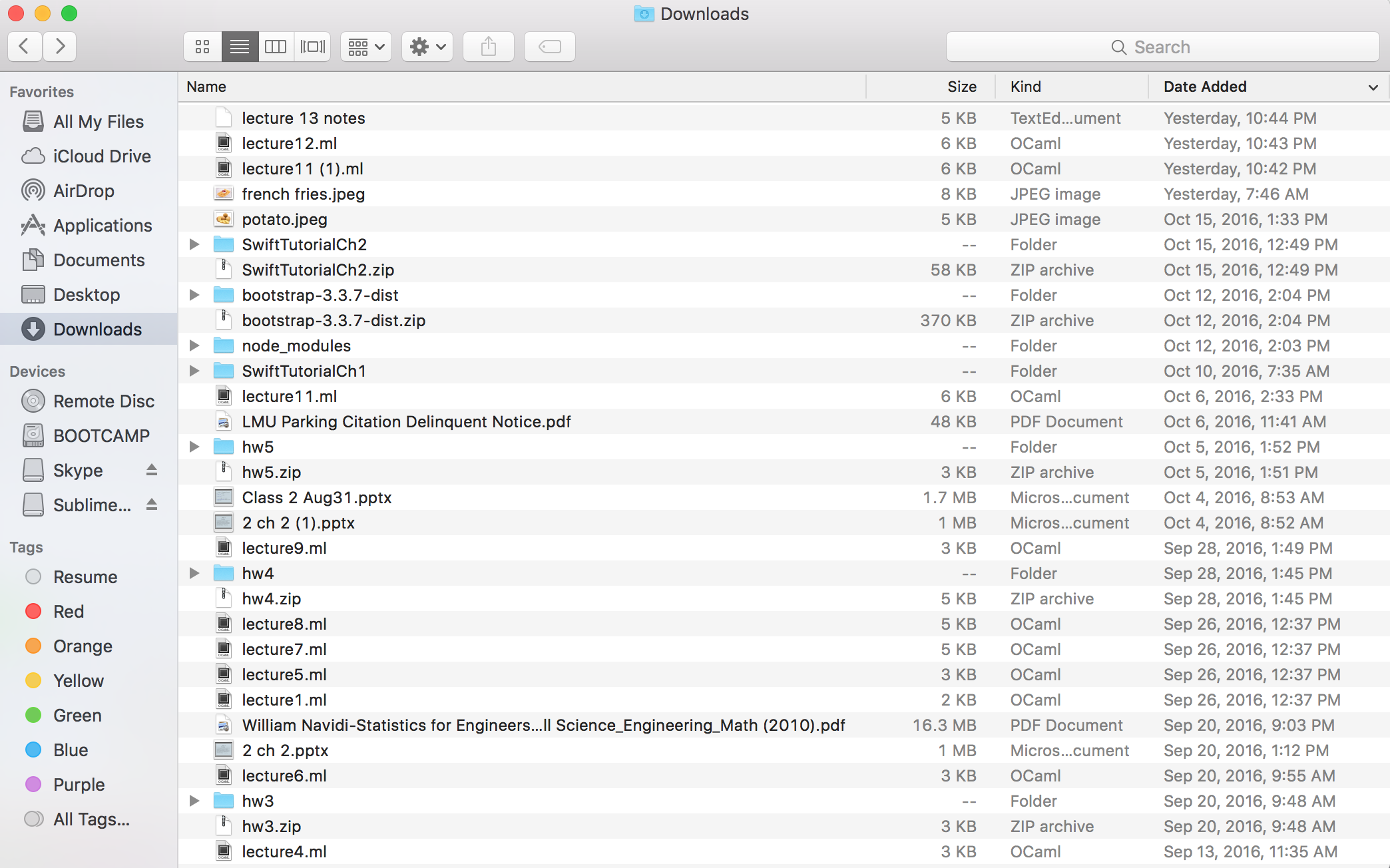This screenshot has width=1390, height=868.
Task: Expand the hw3 folder
Action: [x=194, y=801]
